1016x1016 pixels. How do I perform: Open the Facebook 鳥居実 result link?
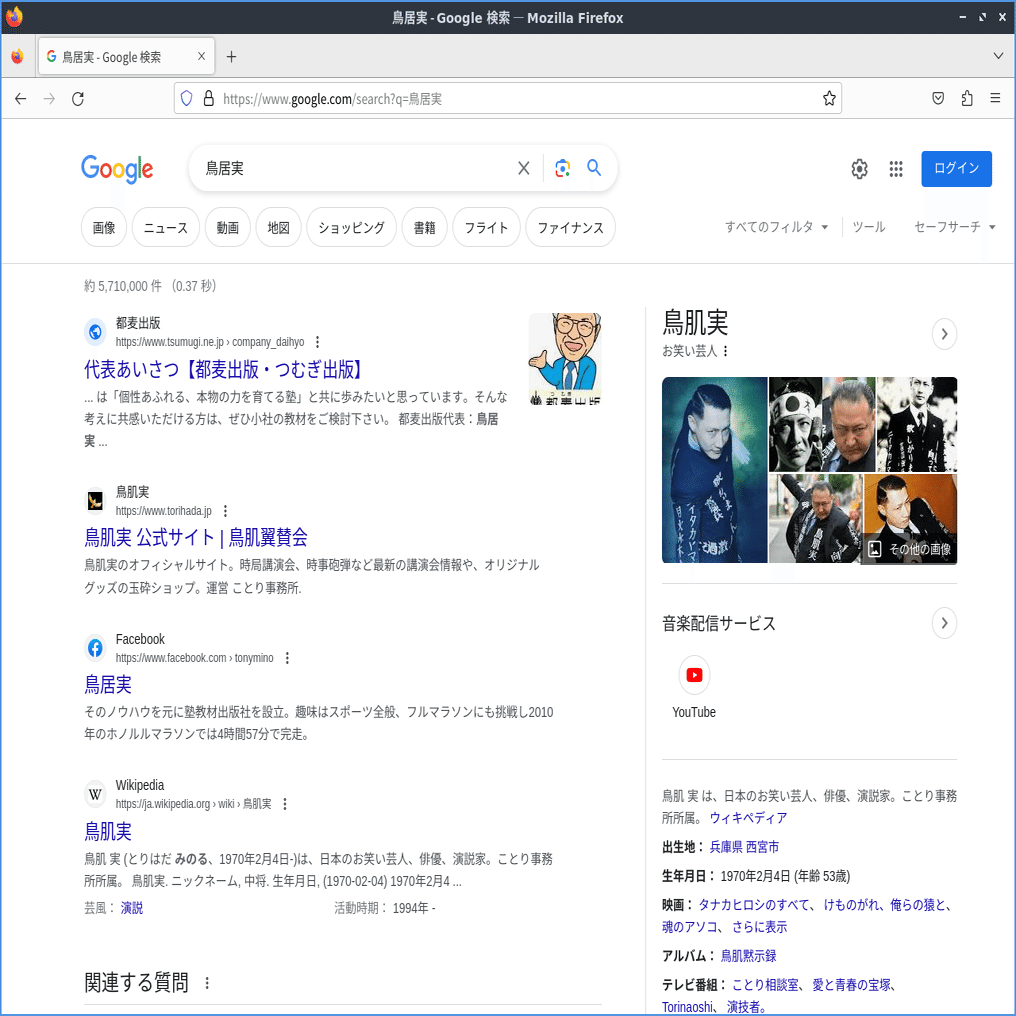point(108,684)
